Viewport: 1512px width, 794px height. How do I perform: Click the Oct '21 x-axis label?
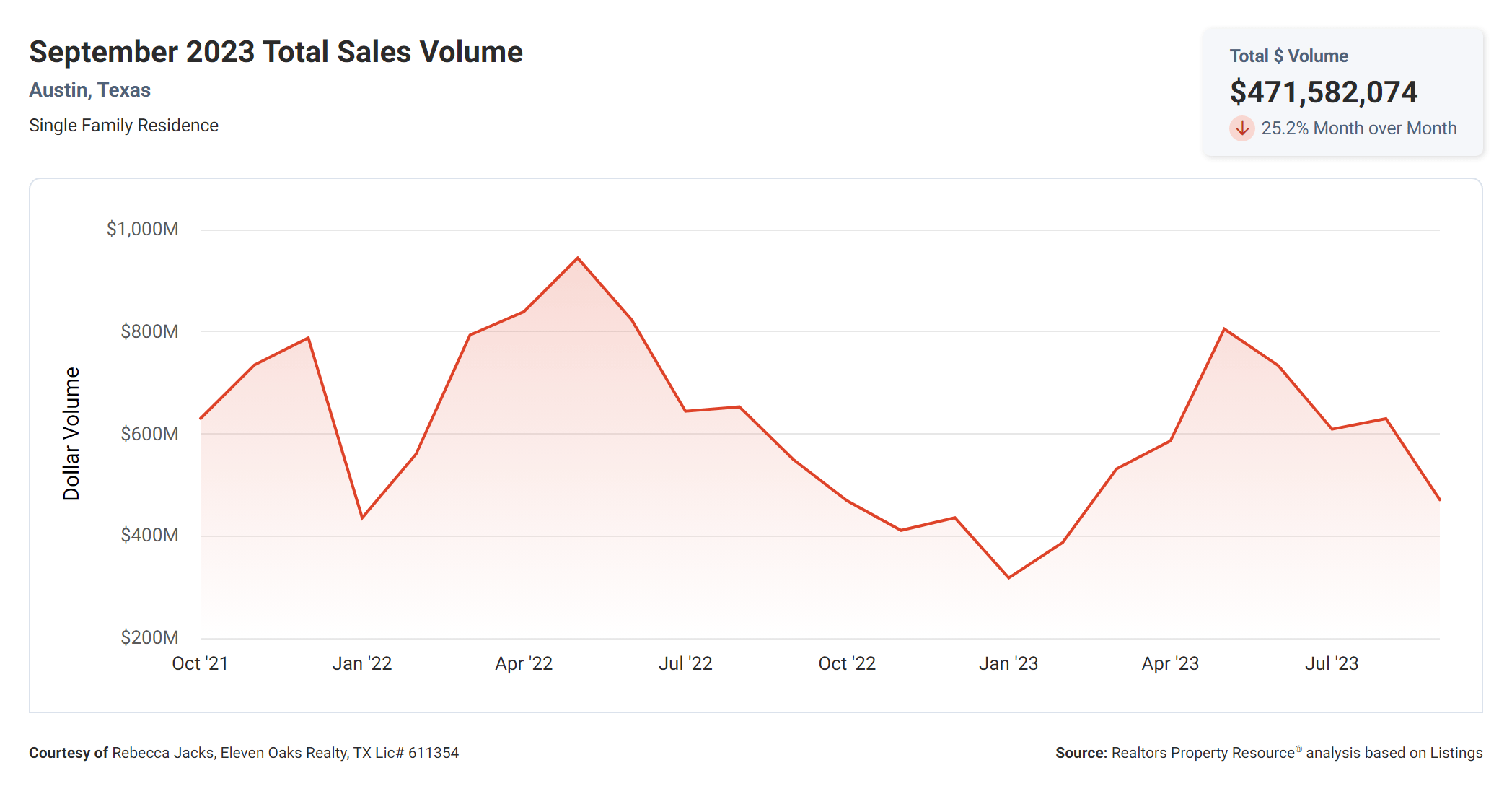[x=200, y=663]
